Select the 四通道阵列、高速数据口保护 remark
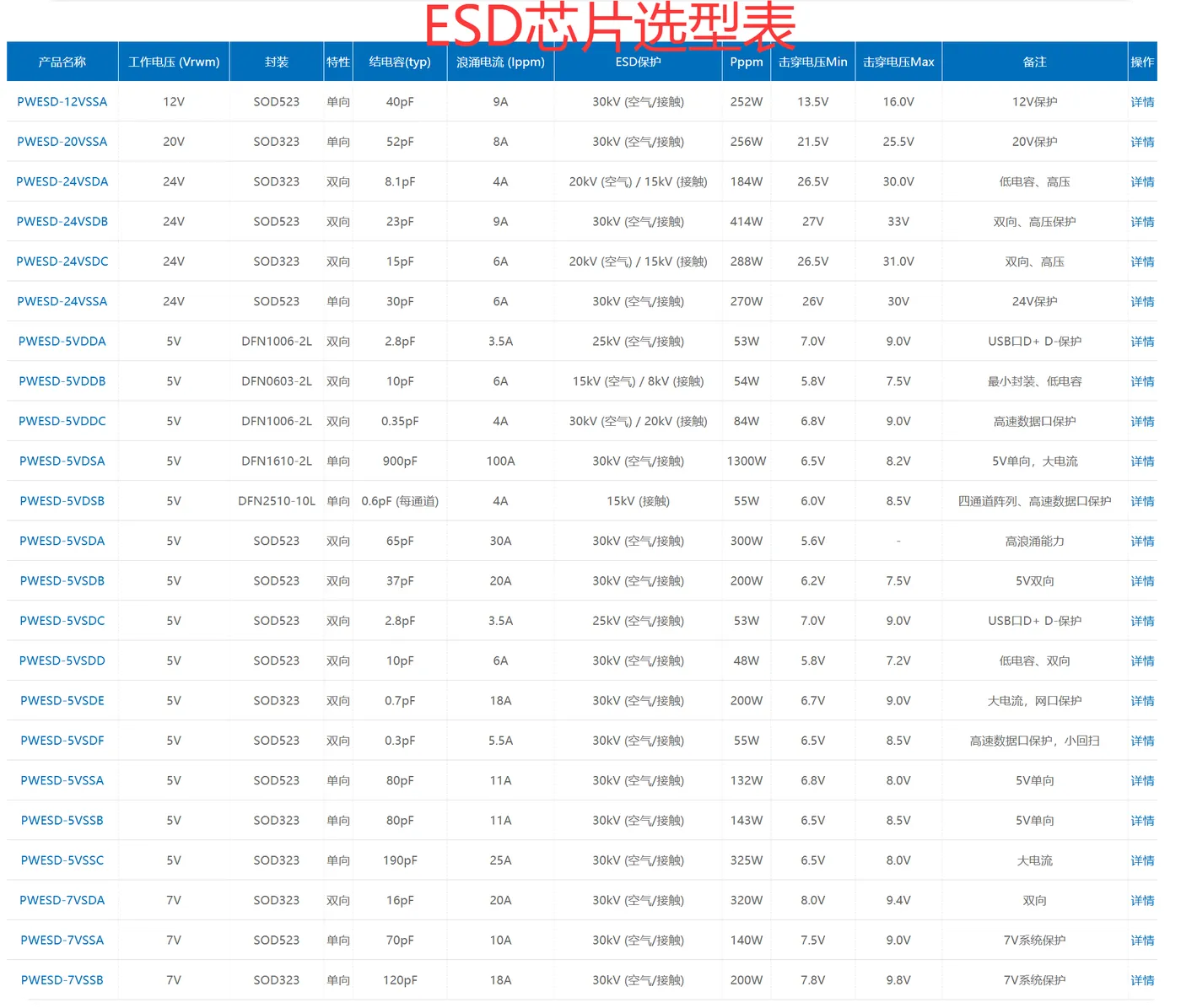Viewport: 1181px width, 1008px height. click(x=1035, y=501)
